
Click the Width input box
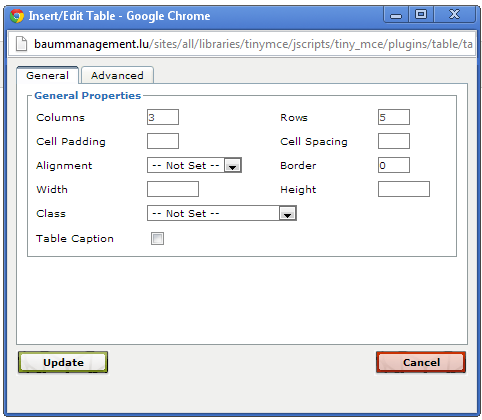pyautogui.click(x=173, y=189)
